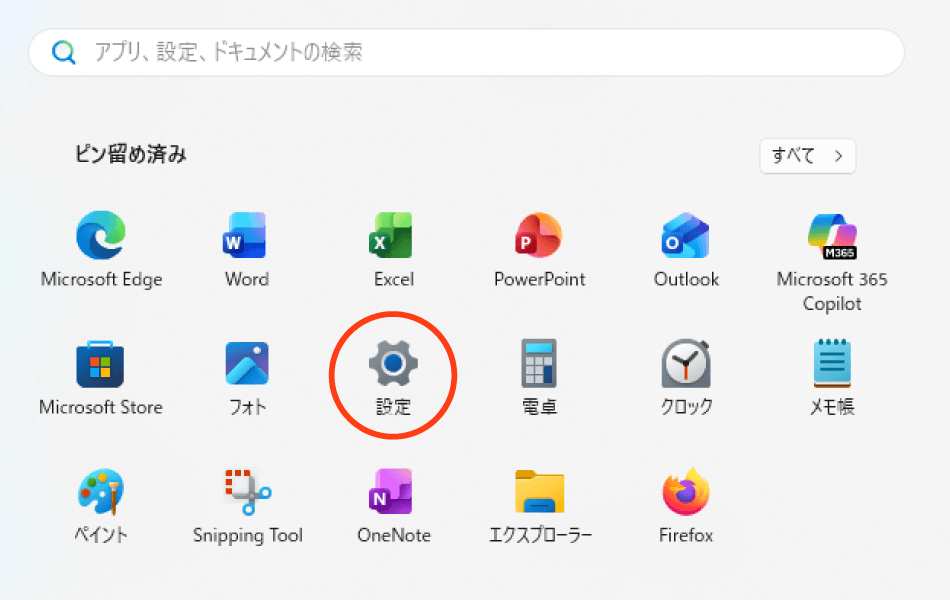Open the Outlook app icon

(x=685, y=235)
